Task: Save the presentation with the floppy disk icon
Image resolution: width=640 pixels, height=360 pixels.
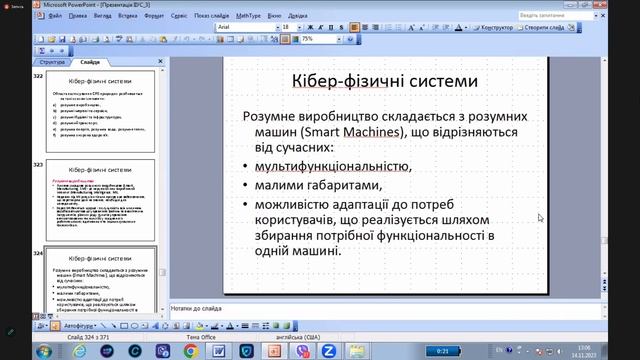Action: [x=62, y=40]
